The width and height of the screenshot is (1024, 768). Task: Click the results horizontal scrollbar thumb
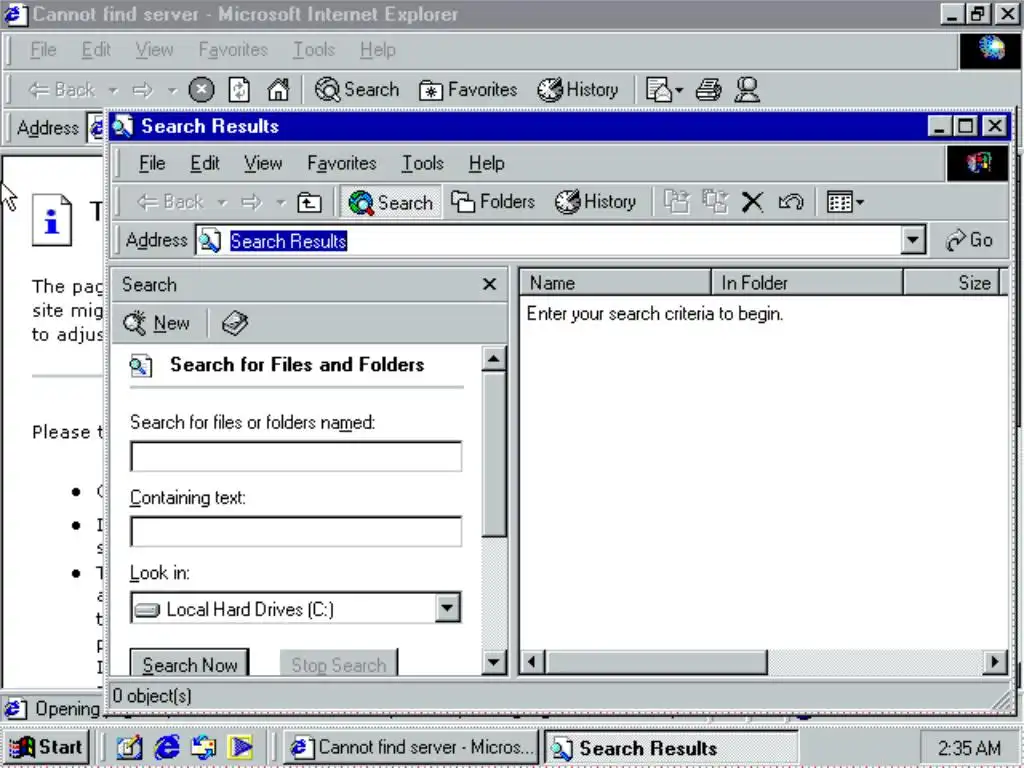(656, 662)
